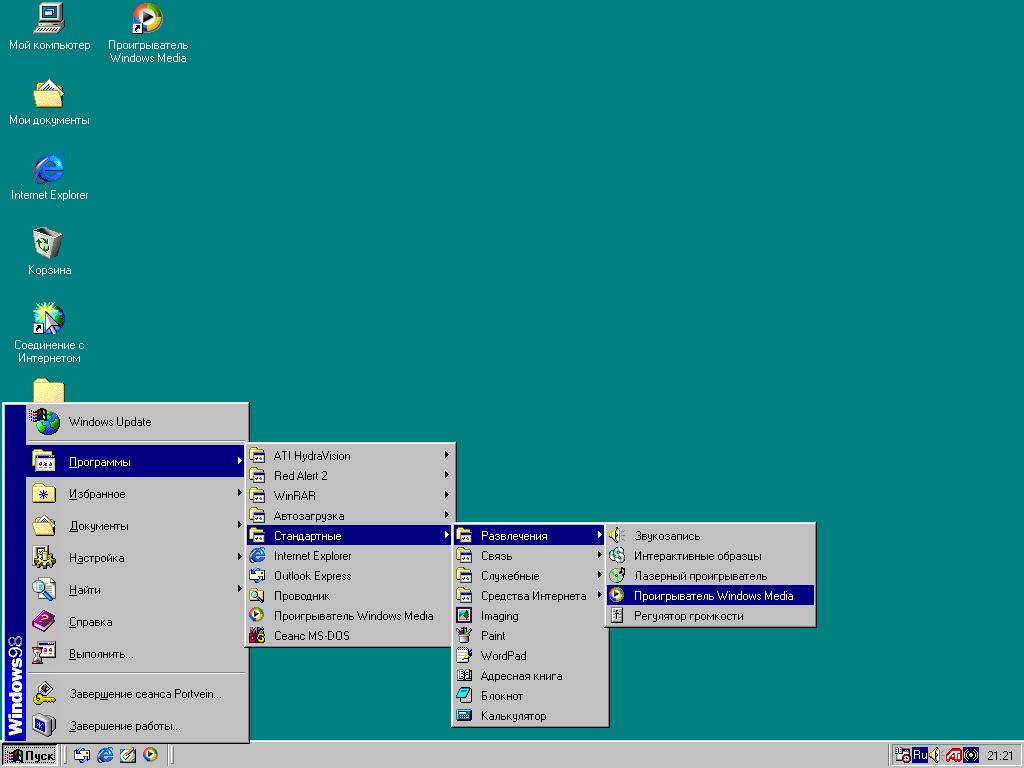Launch Windows Media Player from Quick Launch
Viewport: 1024px width, 768px height.
coord(150,755)
